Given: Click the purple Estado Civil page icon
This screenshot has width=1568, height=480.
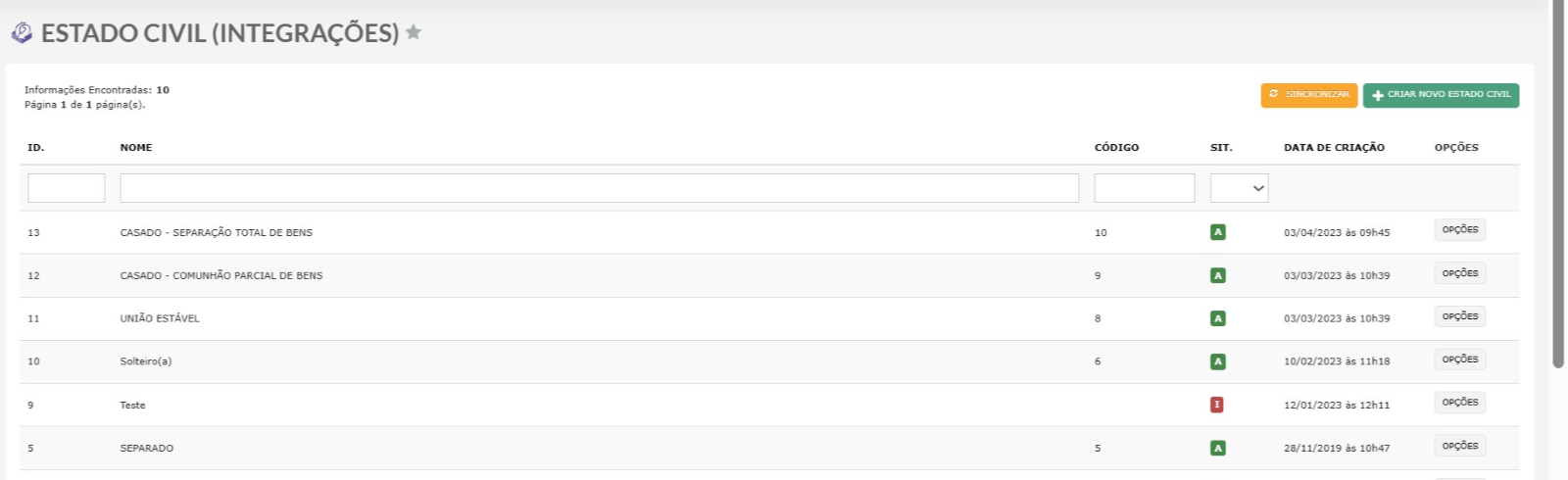Looking at the screenshot, I should (x=22, y=33).
